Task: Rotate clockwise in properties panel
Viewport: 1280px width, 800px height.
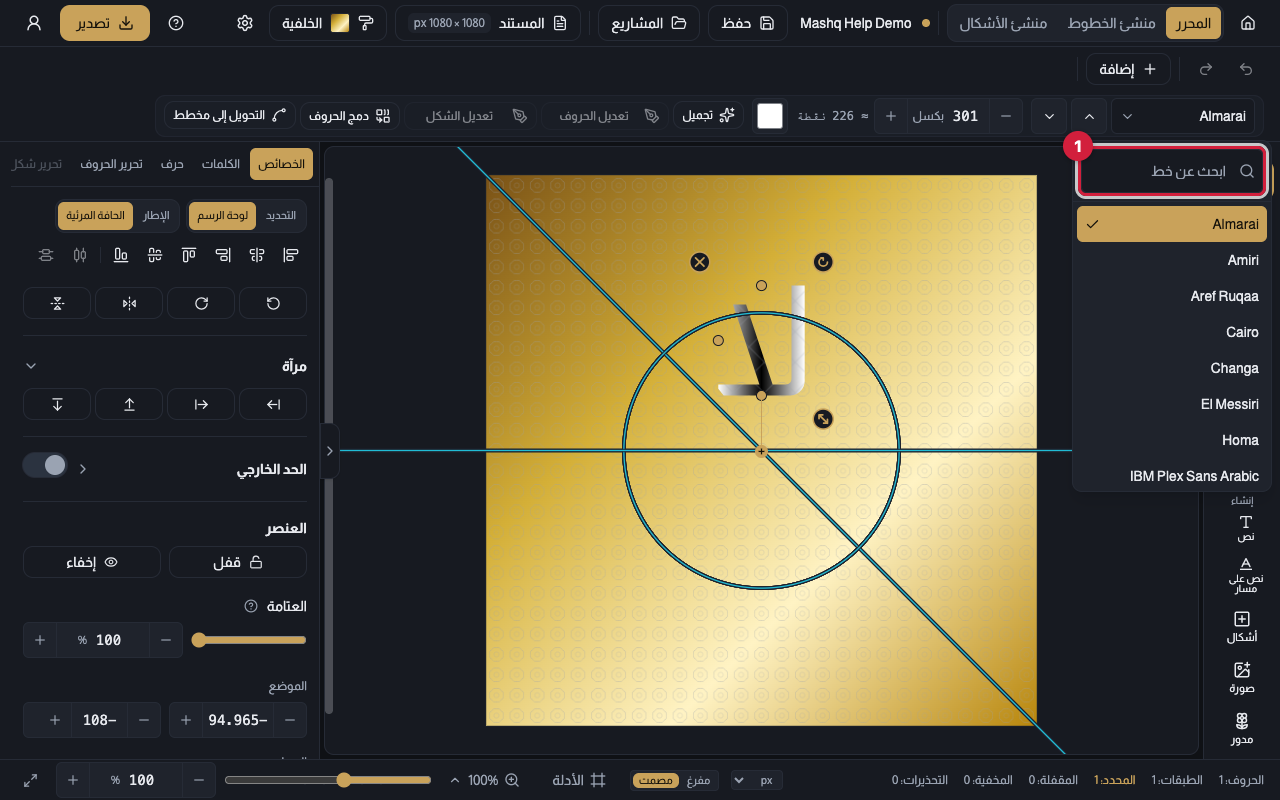Action: coord(201,303)
